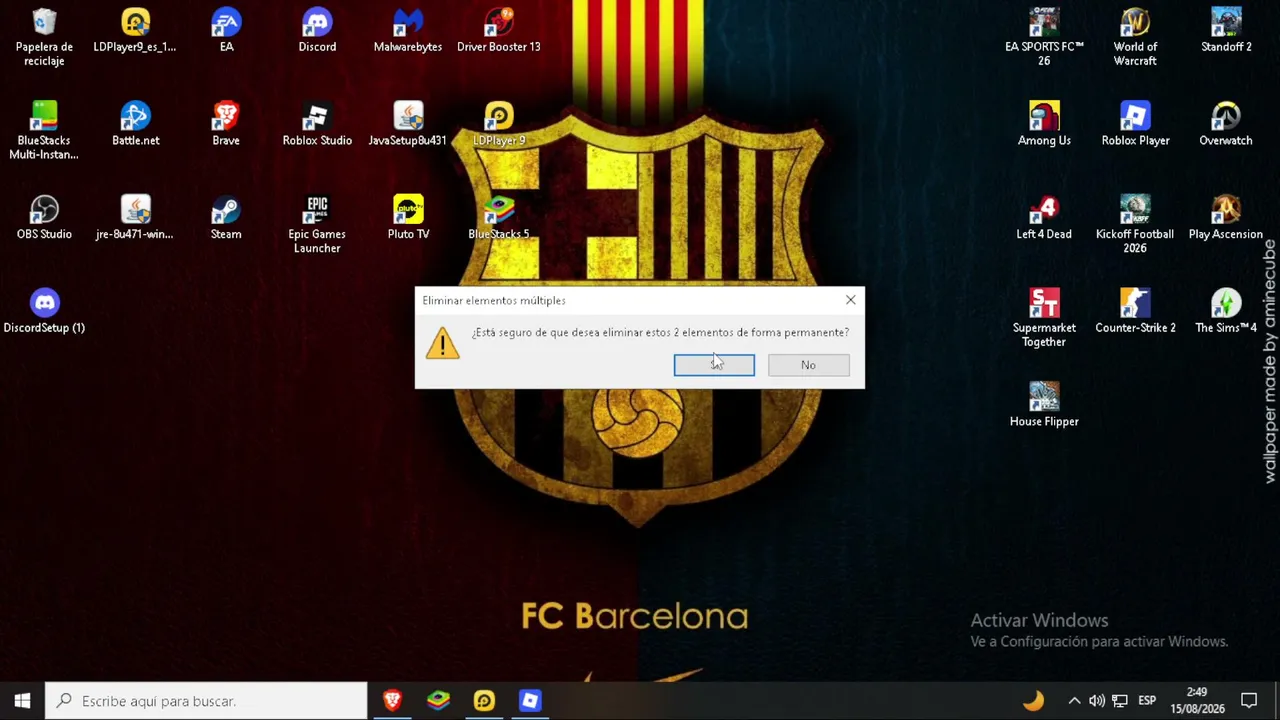Open the volume control in the tray

tap(1097, 701)
